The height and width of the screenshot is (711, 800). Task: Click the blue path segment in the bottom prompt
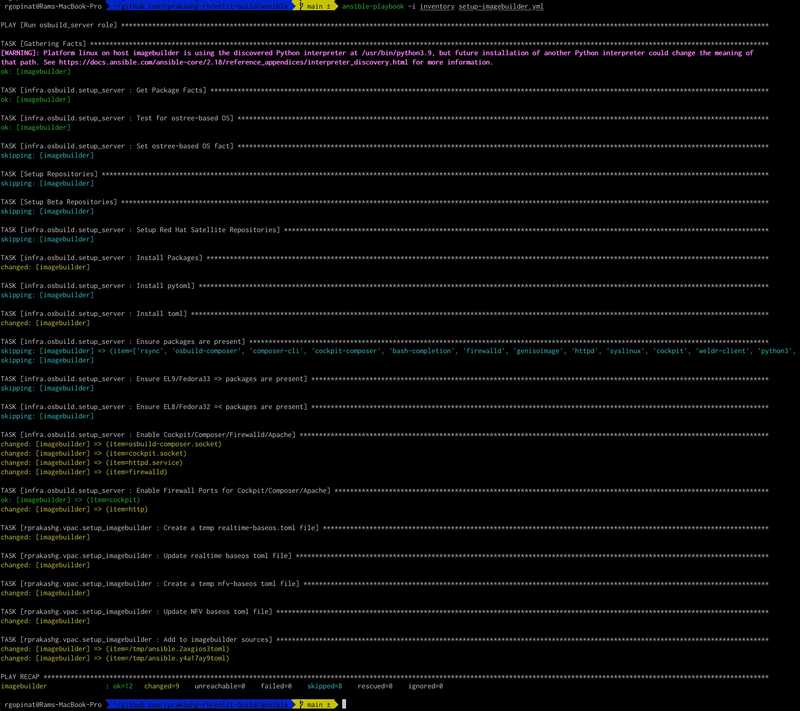(200, 703)
